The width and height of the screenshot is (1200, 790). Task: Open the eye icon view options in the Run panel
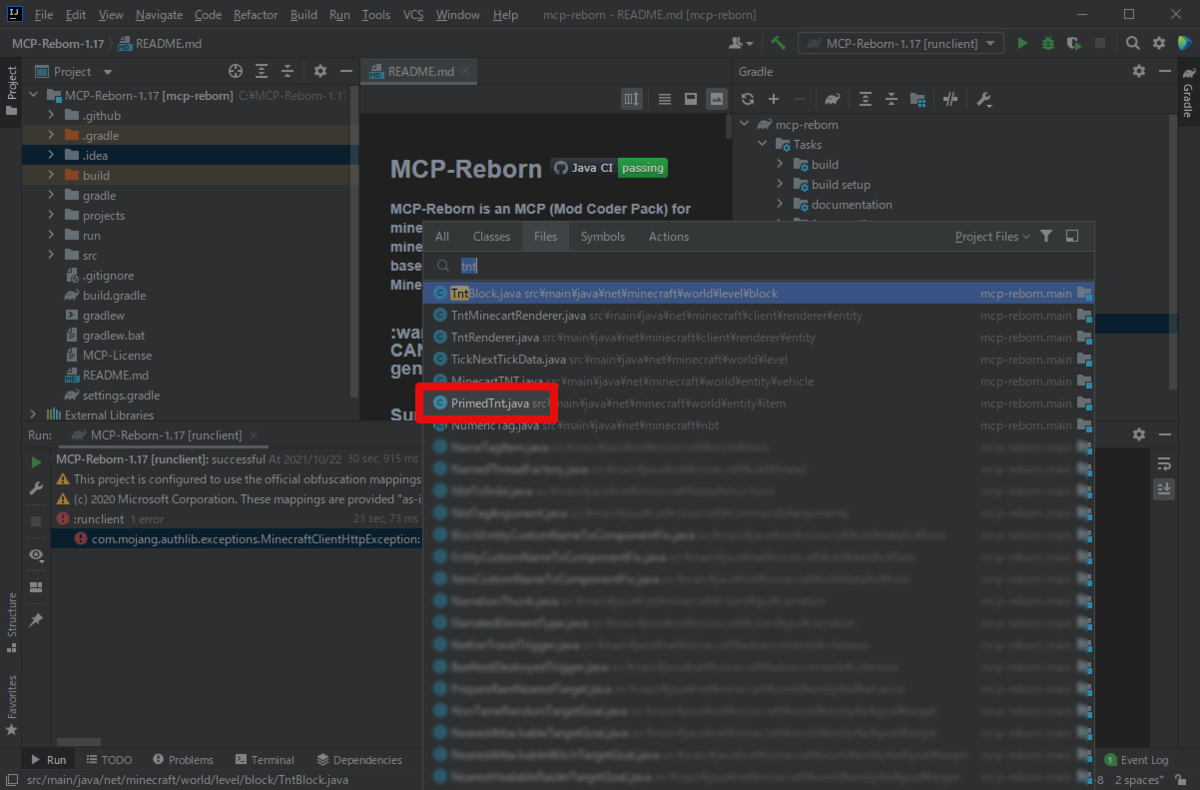(x=36, y=554)
